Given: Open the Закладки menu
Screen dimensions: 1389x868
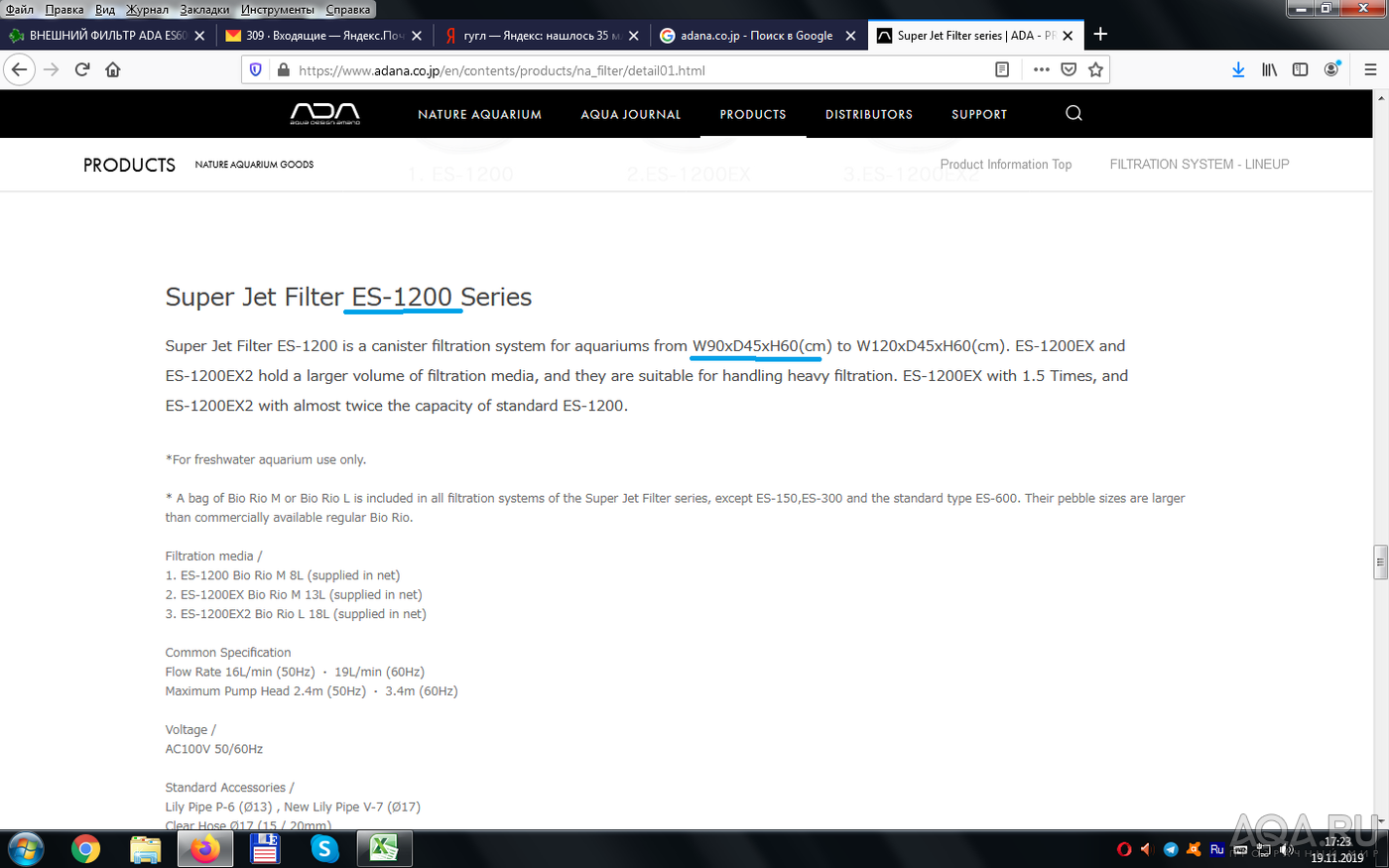Looking at the screenshot, I should (204, 9).
